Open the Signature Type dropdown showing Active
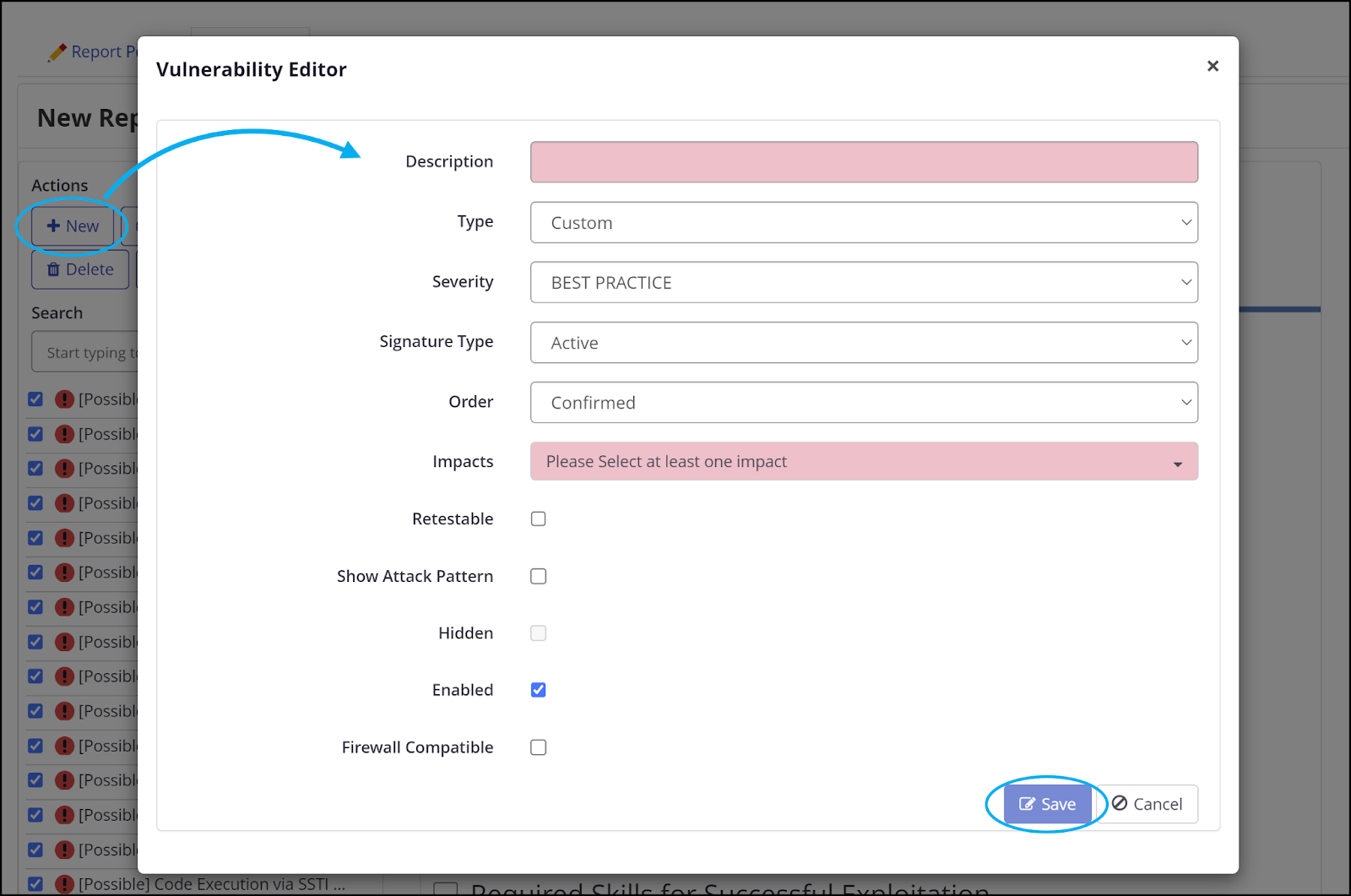1351x896 pixels. pos(864,342)
